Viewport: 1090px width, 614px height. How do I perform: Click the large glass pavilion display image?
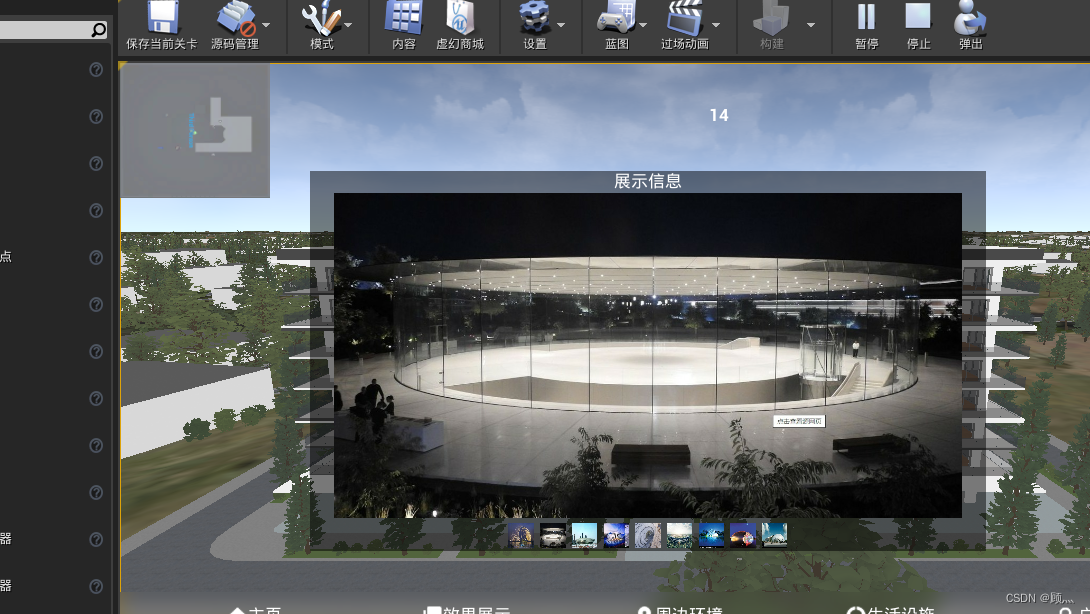[x=648, y=355]
